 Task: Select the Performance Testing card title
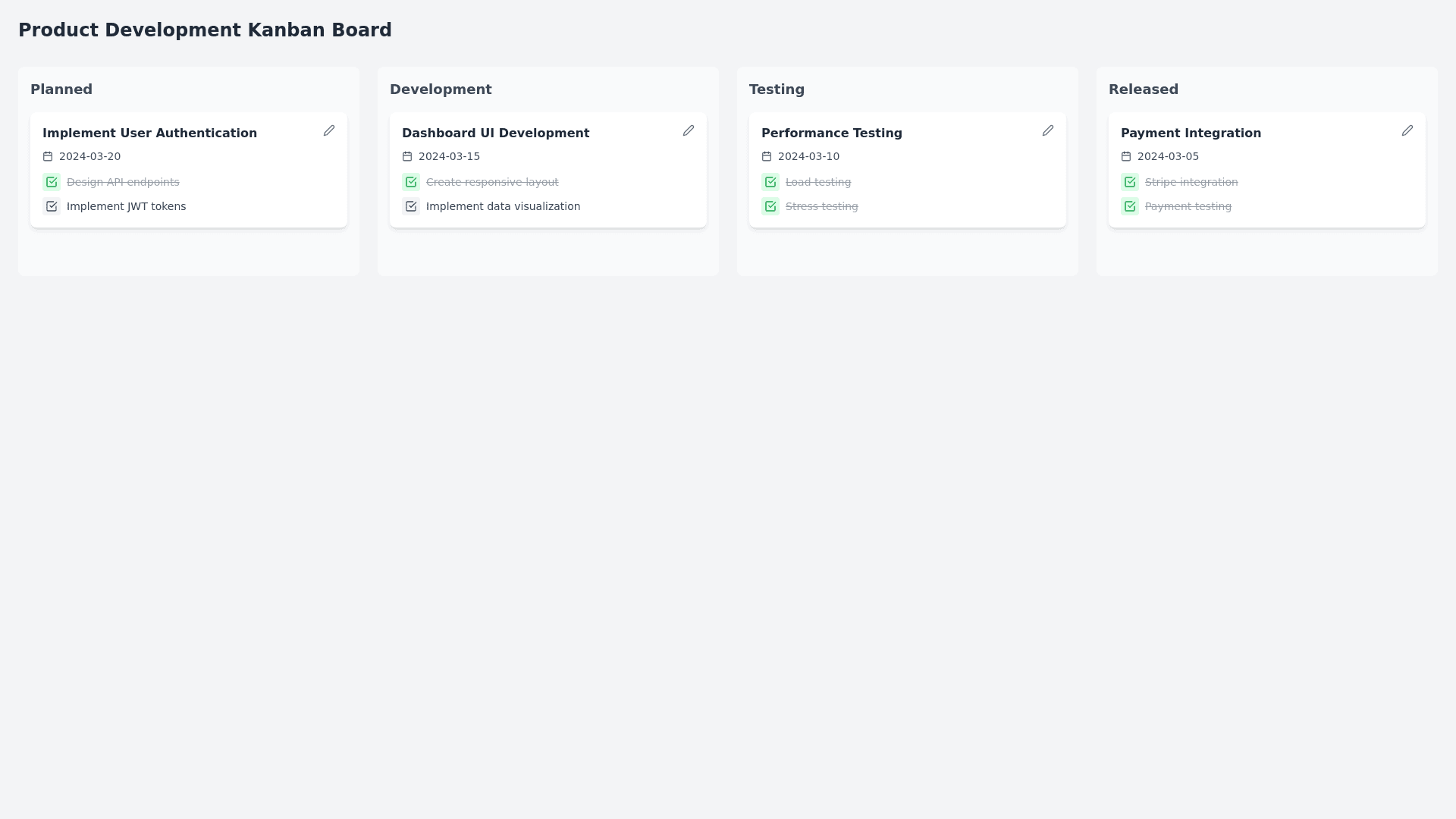(831, 133)
